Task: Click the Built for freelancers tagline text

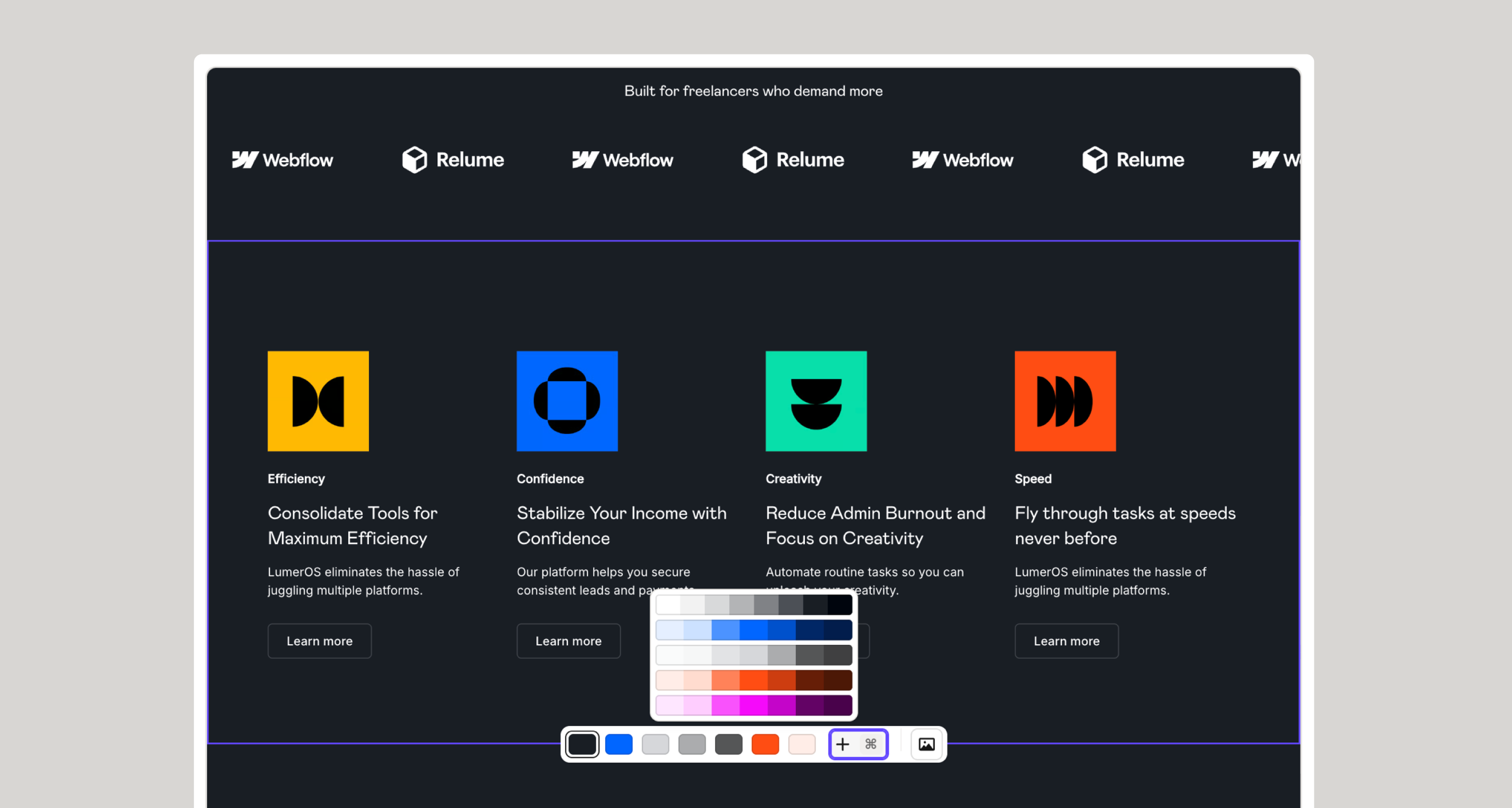Action: click(753, 91)
